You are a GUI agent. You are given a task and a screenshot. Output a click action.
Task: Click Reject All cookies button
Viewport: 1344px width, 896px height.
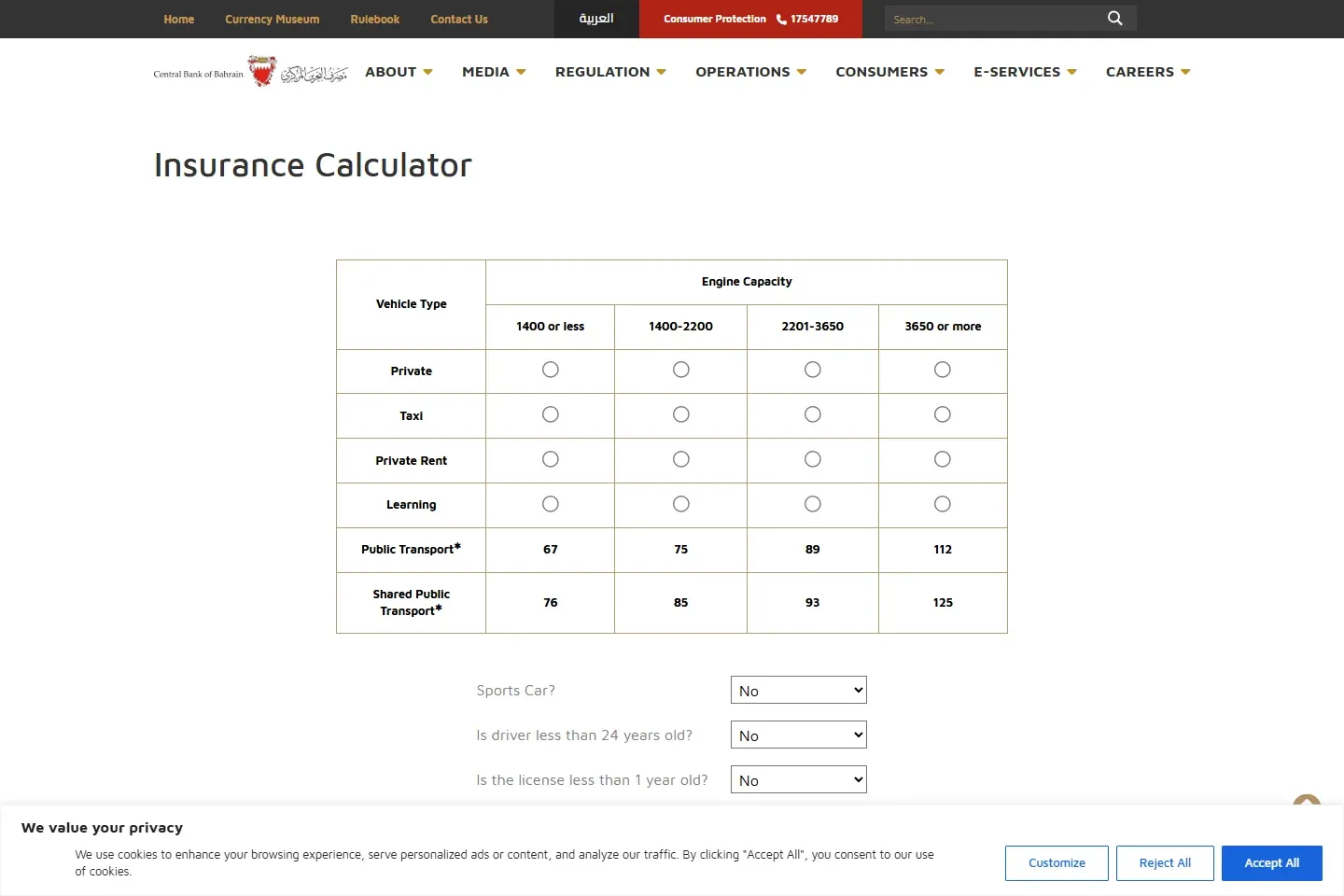click(x=1165, y=863)
